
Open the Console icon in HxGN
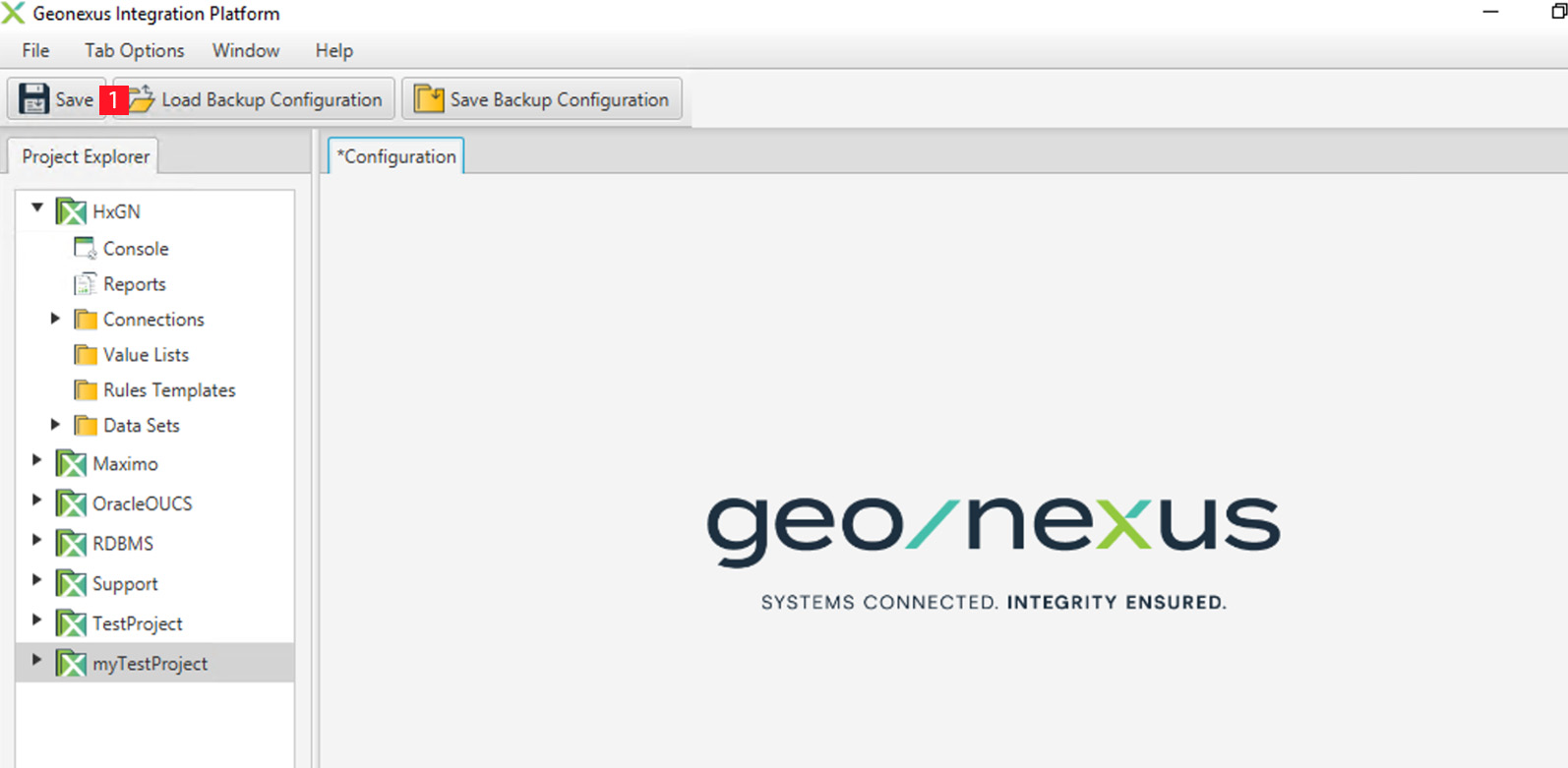(x=86, y=249)
